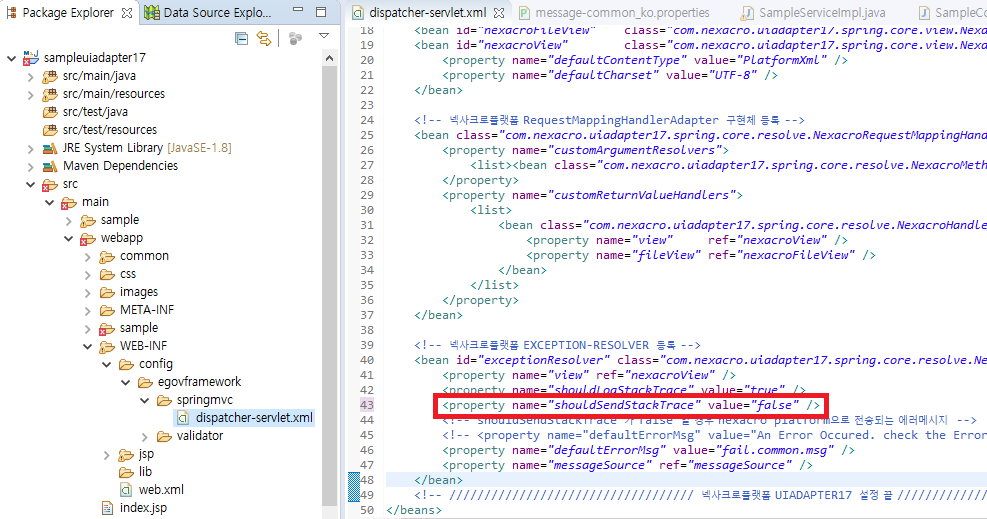Close the dispatcher-servlet.xml editor tab
The image size is (987, 519).
tap(499, 13)
